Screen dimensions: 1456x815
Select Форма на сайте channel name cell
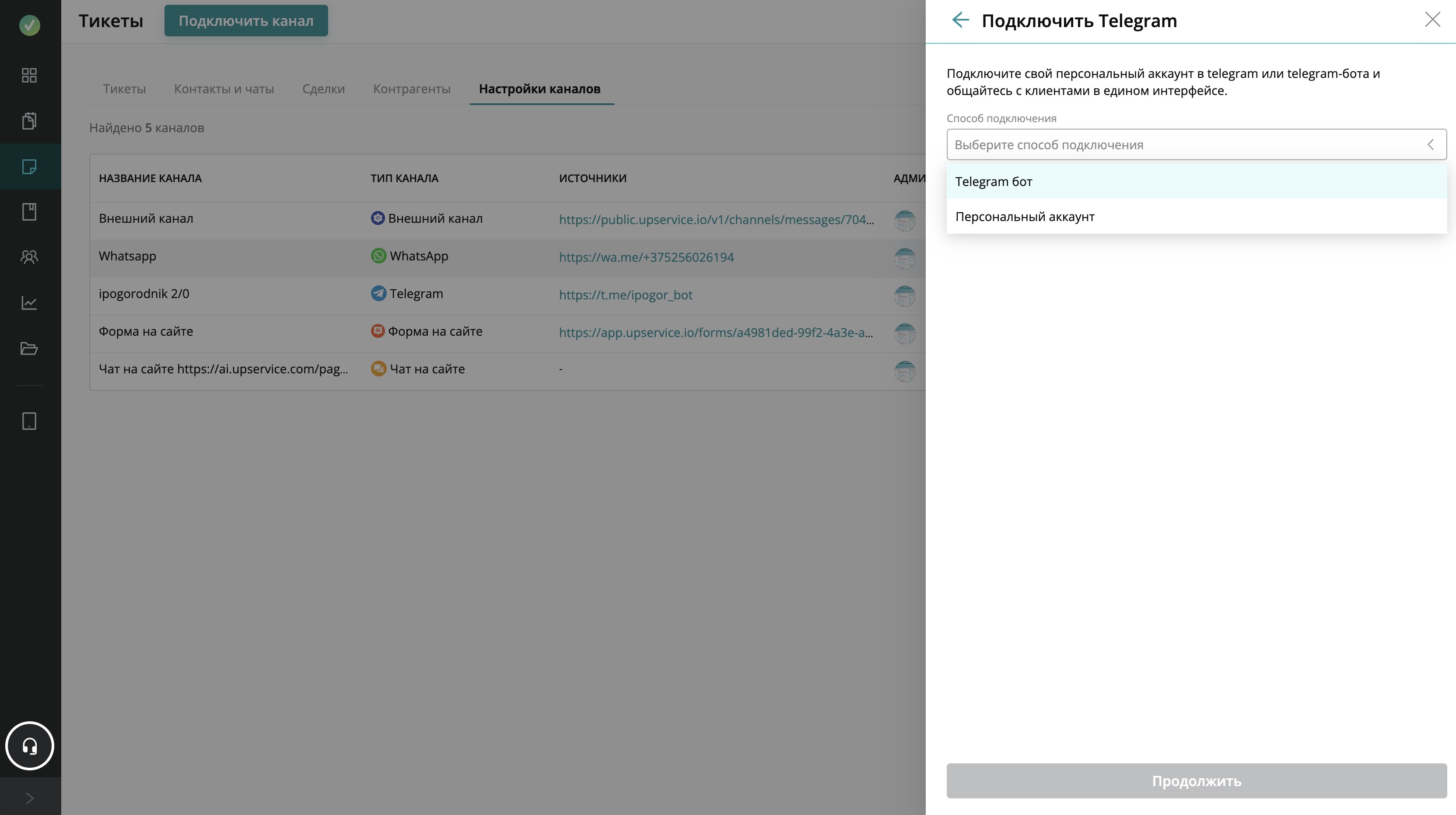[x=146, y=331]
